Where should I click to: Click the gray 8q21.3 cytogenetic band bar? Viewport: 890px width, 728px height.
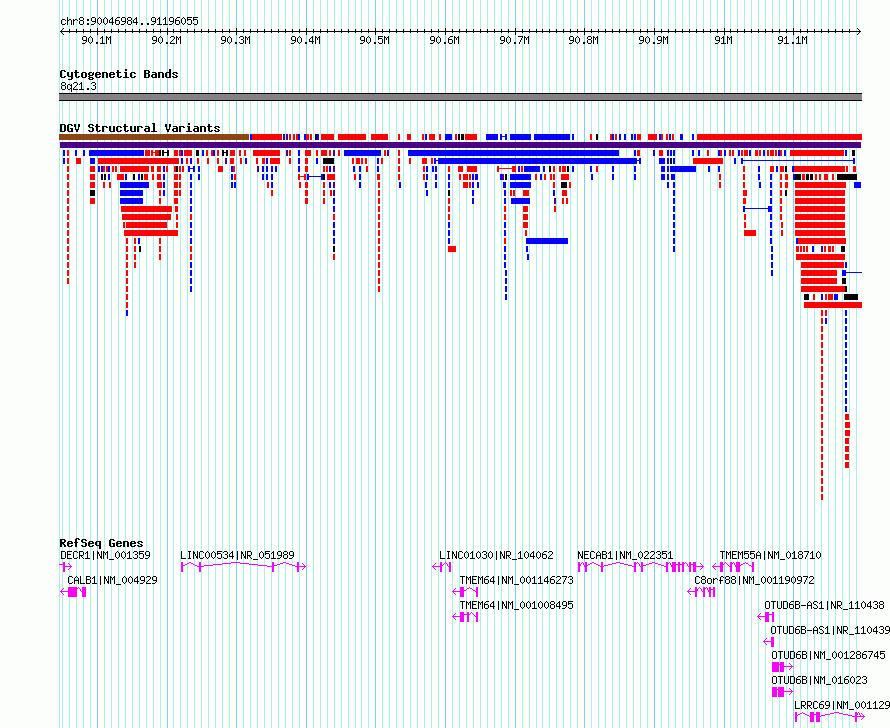(460, 97)
